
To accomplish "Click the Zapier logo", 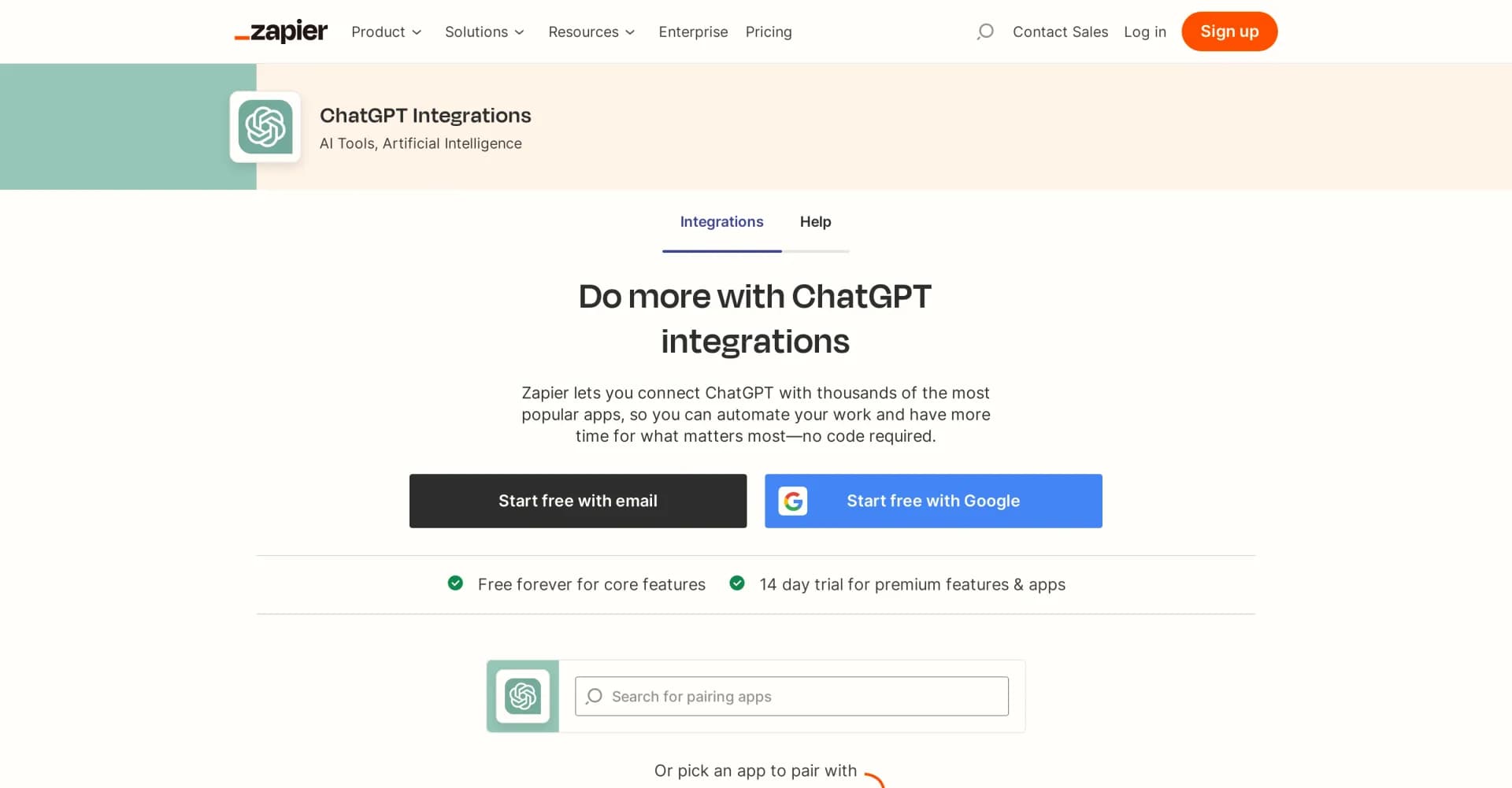I will tap(281, 31).
